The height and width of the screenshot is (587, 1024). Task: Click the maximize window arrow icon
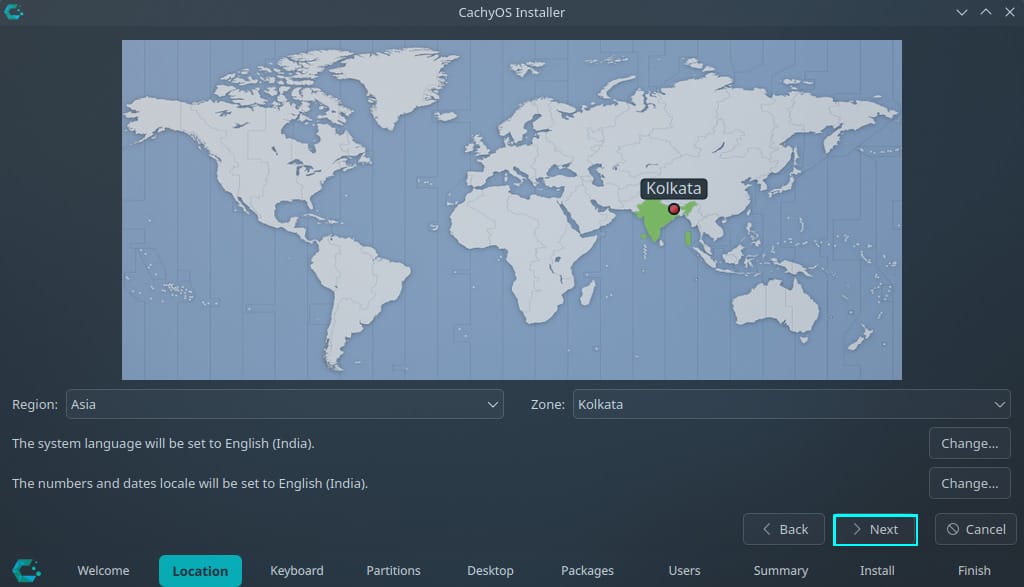[985, 12]
